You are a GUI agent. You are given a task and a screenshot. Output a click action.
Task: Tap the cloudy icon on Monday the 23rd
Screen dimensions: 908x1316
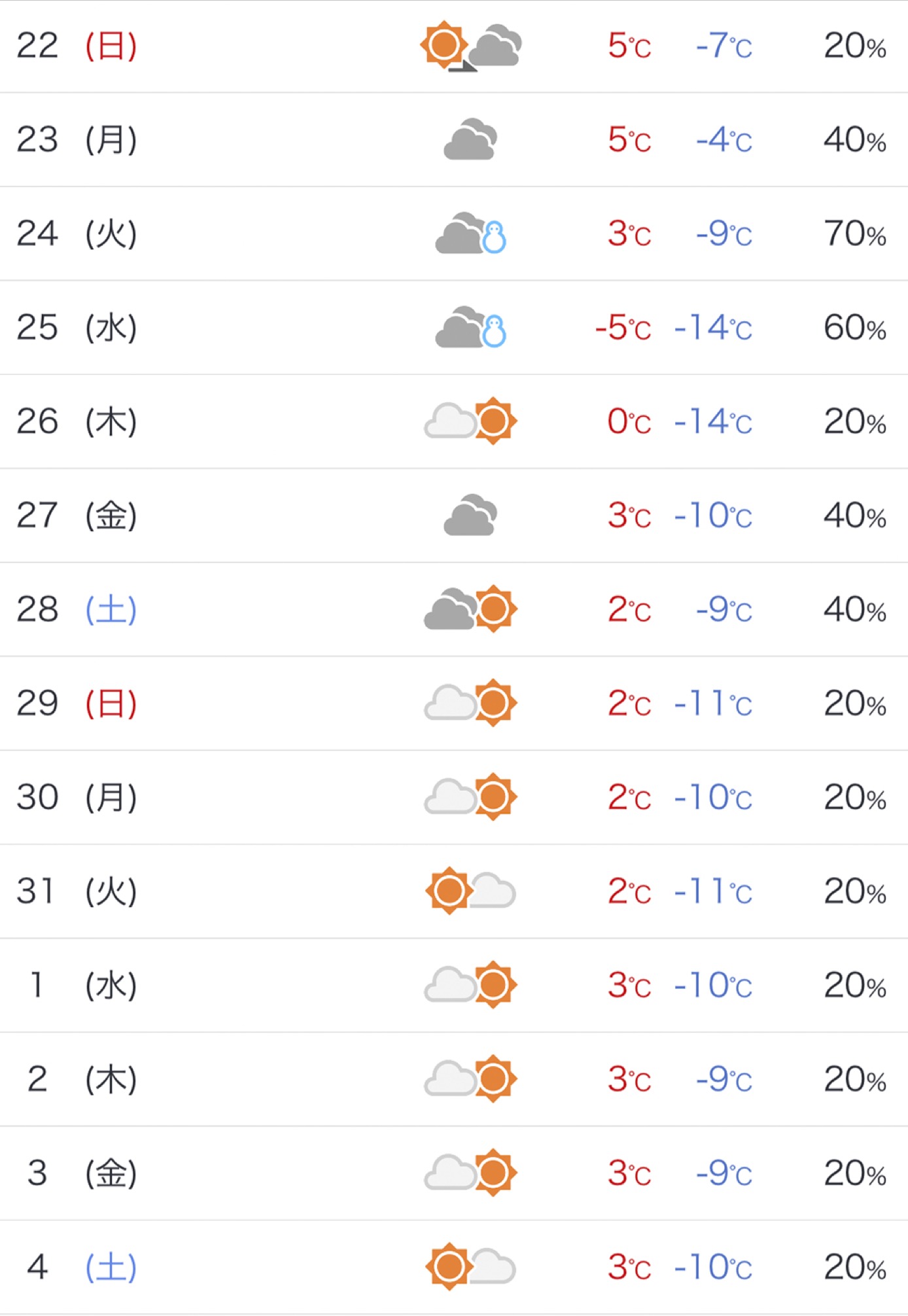pyautogui.click(x=470, y=139)
